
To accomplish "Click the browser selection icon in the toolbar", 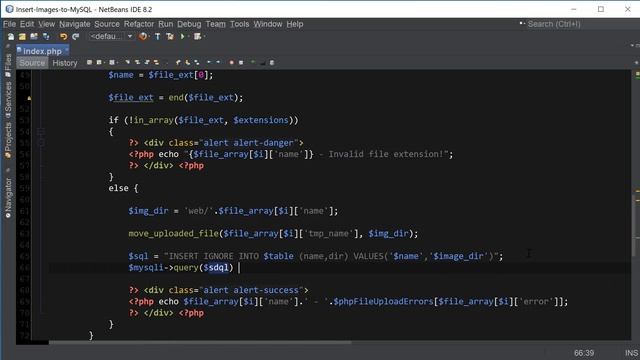I will point(142,37).
